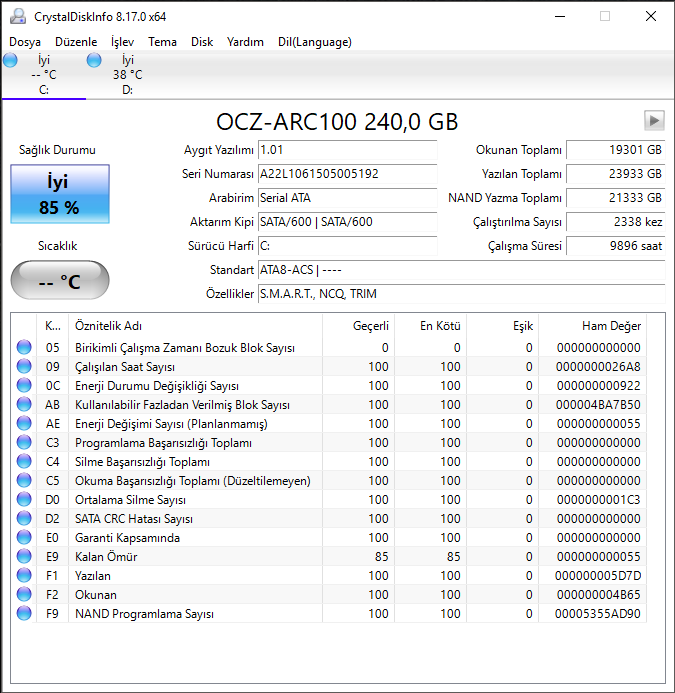Select the Kalan Ömür attribute row
Screen dimensions: 675x693
(329, 556)
